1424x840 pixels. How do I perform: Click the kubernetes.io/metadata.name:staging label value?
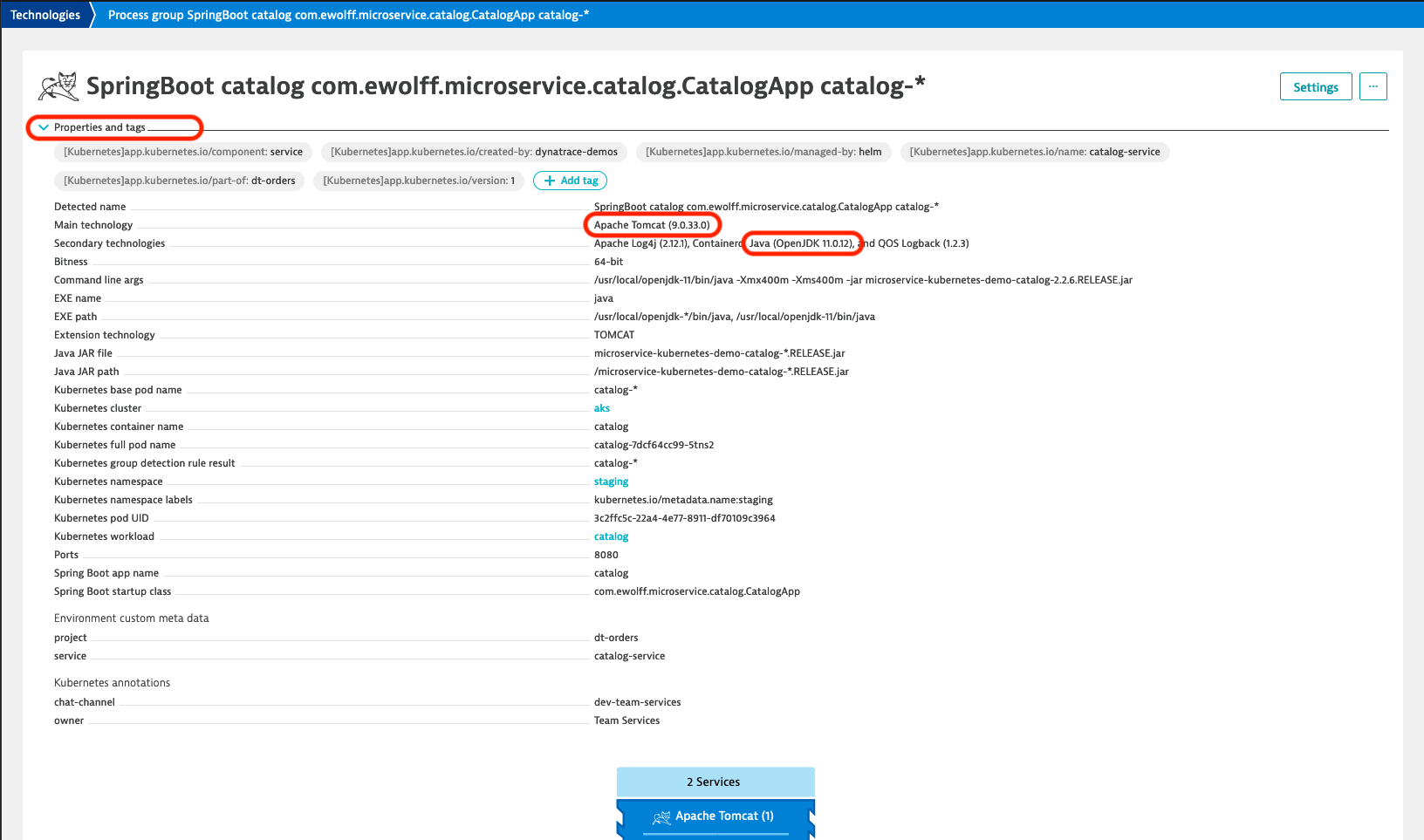pyautogui.click(x=683, y=500)
